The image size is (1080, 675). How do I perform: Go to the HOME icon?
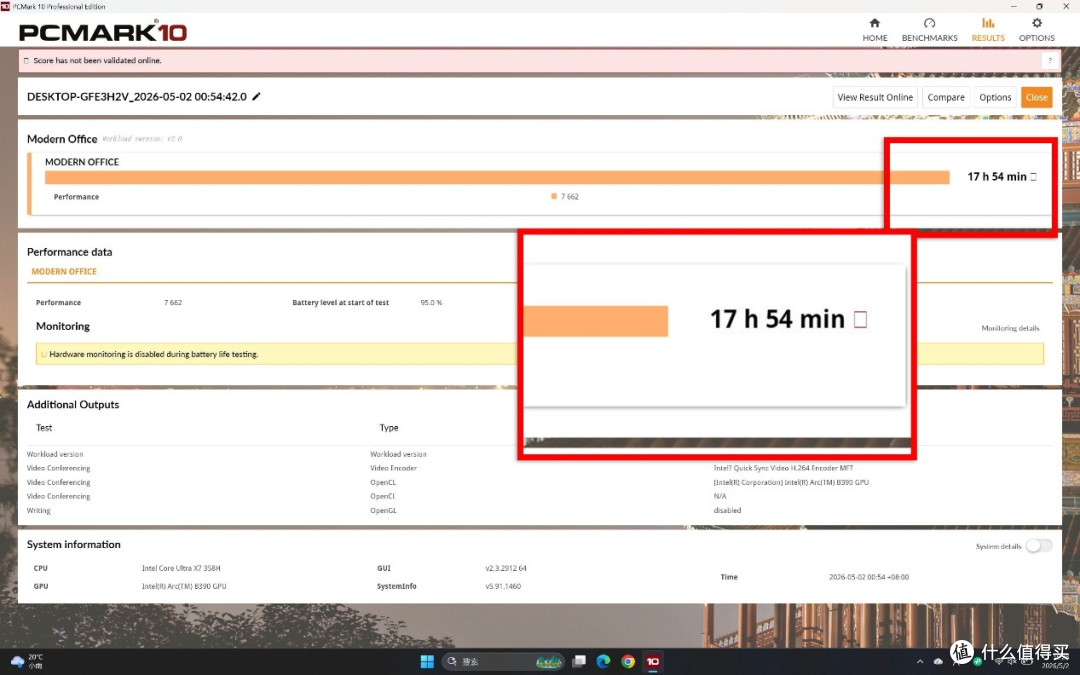[874, 23]
